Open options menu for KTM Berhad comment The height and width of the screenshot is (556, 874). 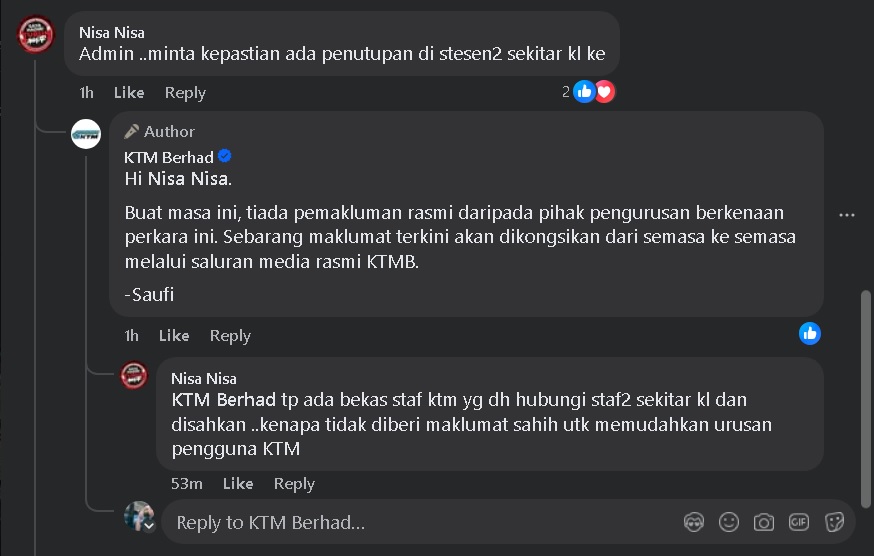pyautogui.click(x=847, y=215)
